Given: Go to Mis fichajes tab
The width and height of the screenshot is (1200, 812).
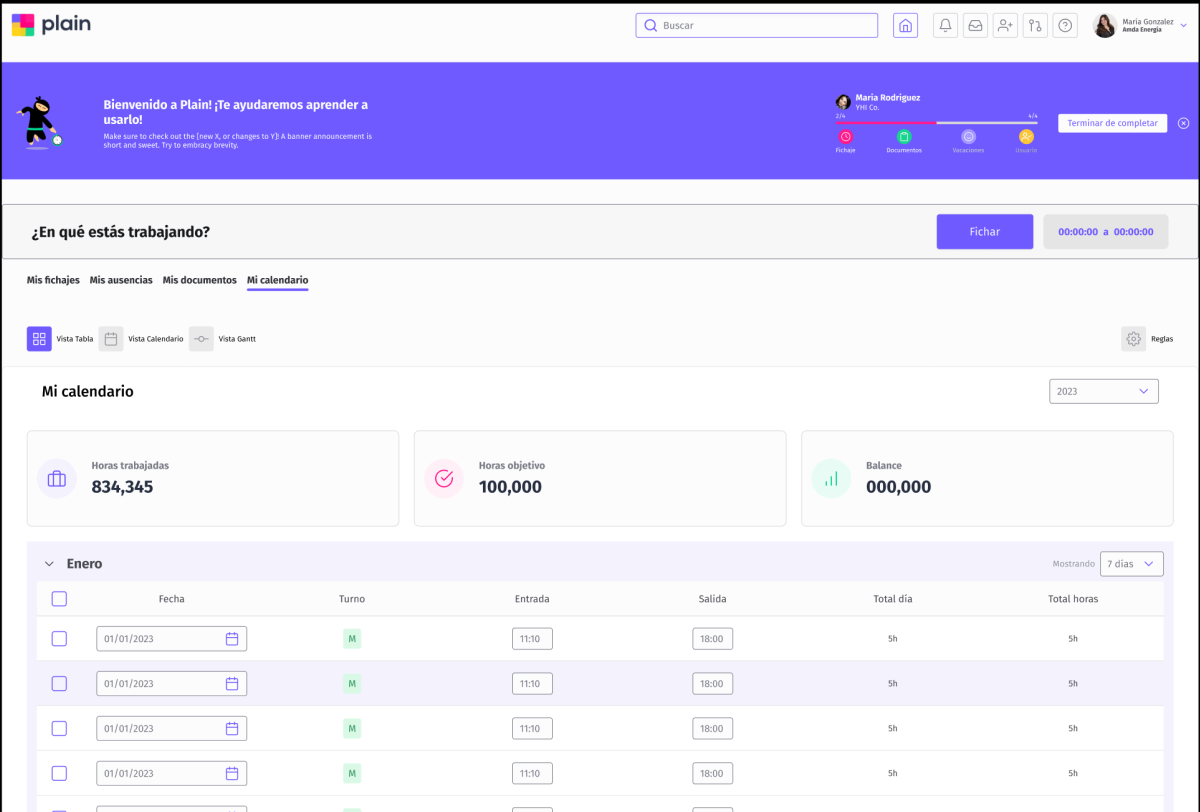Looking at the screenshot, I should tap(53, 280).
